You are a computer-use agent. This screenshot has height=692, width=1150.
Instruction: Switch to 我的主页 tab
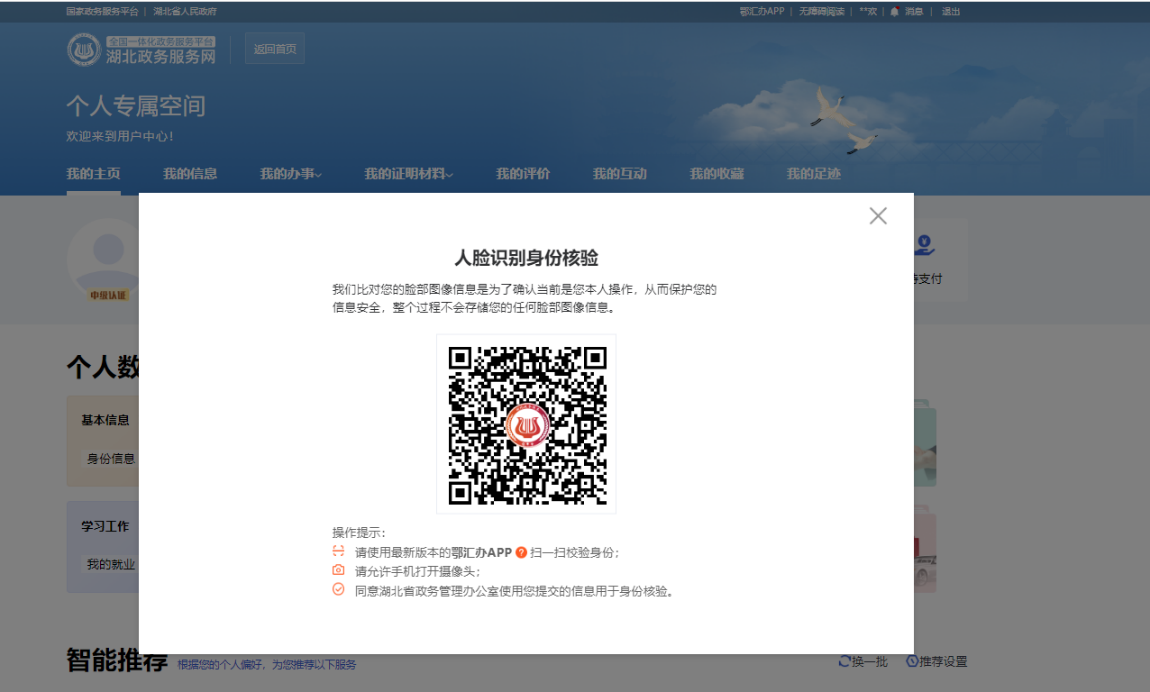click(x=93, y=174)
